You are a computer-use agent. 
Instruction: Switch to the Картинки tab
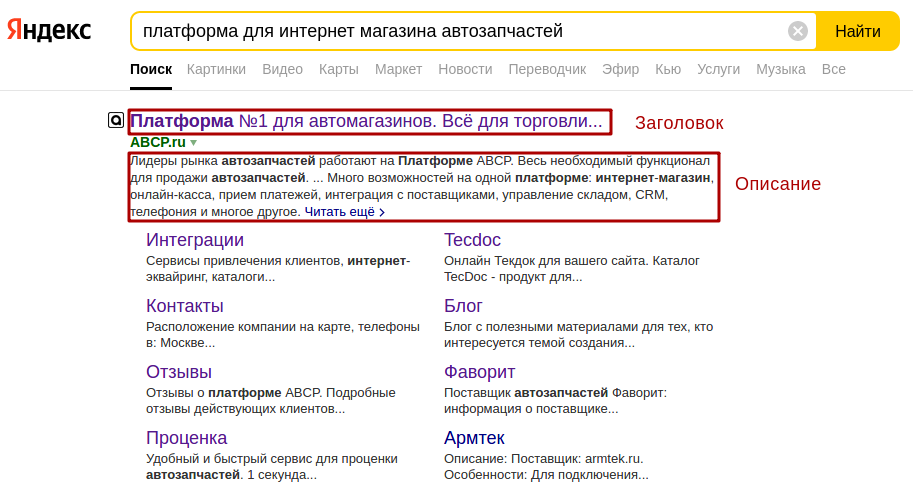coord(215,69)
